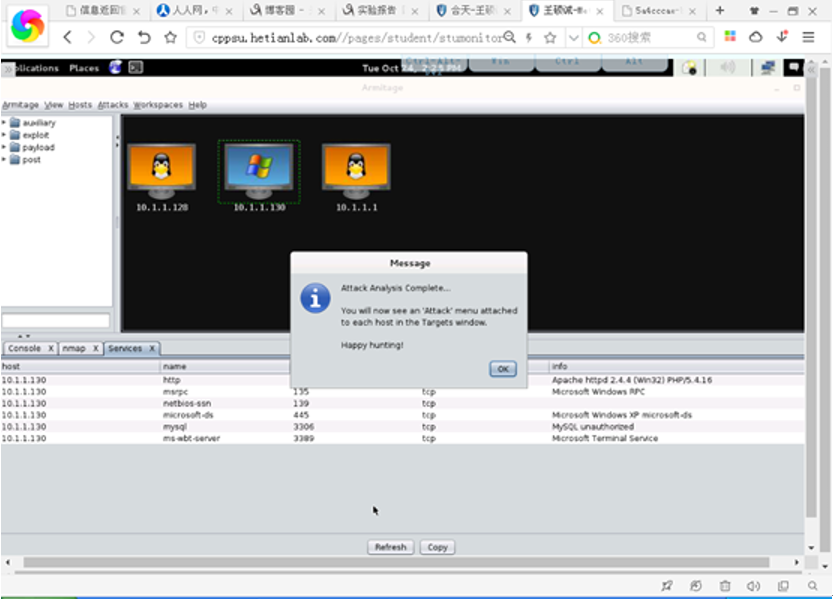This screenshot has height=599, width=833.
Task: Expand the payload module folder
Action: (4, 147)
